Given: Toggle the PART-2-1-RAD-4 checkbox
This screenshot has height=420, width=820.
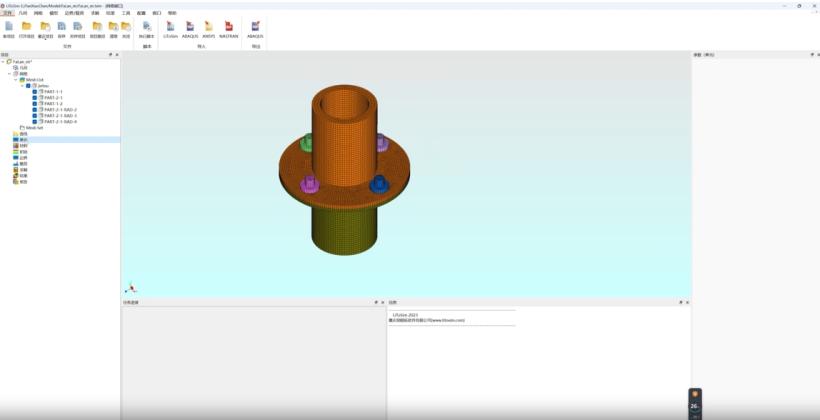Looking at the screenshot, I should 35,122.
